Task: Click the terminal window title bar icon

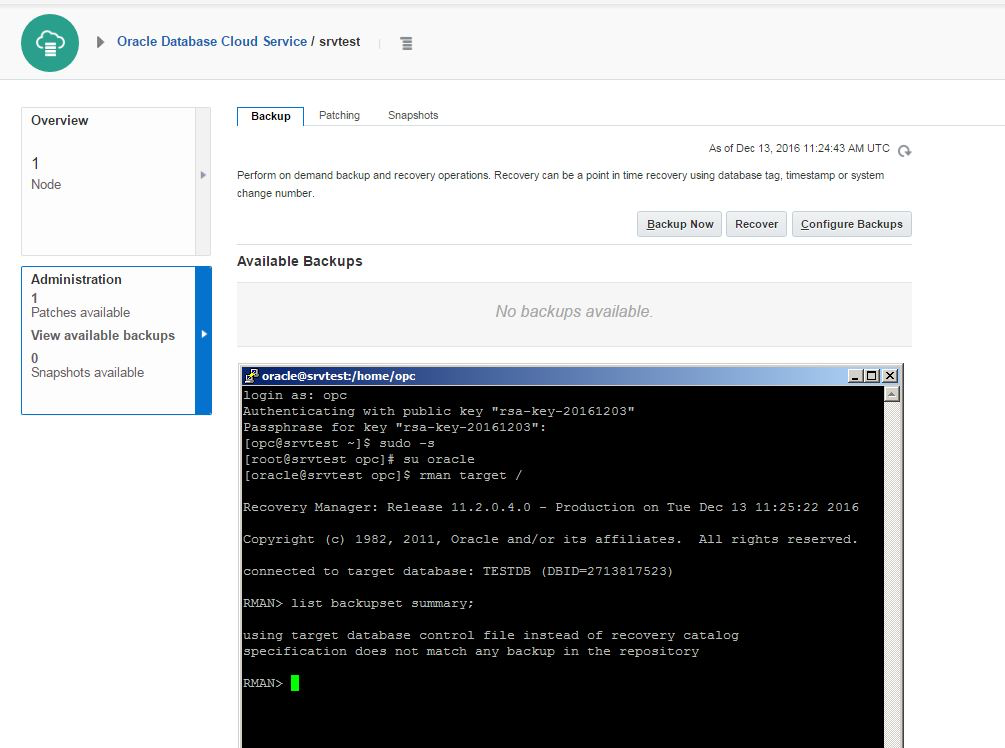Action: [252, 376]
